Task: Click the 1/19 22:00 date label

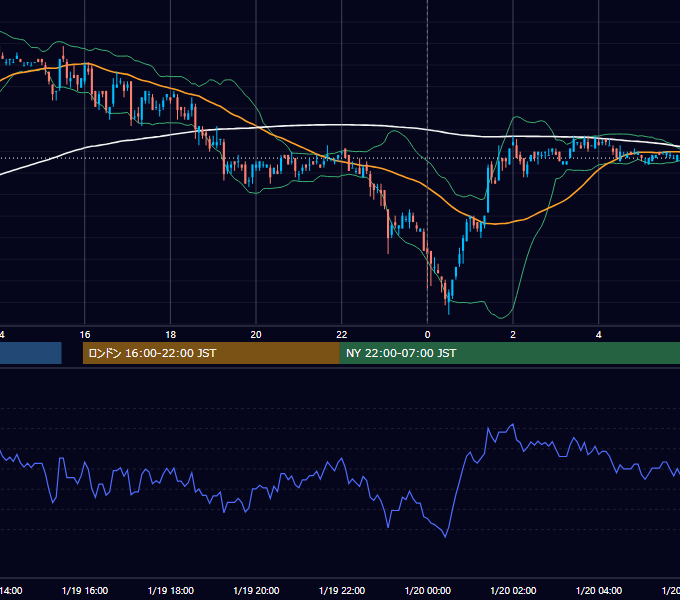Action: (342, 590)
